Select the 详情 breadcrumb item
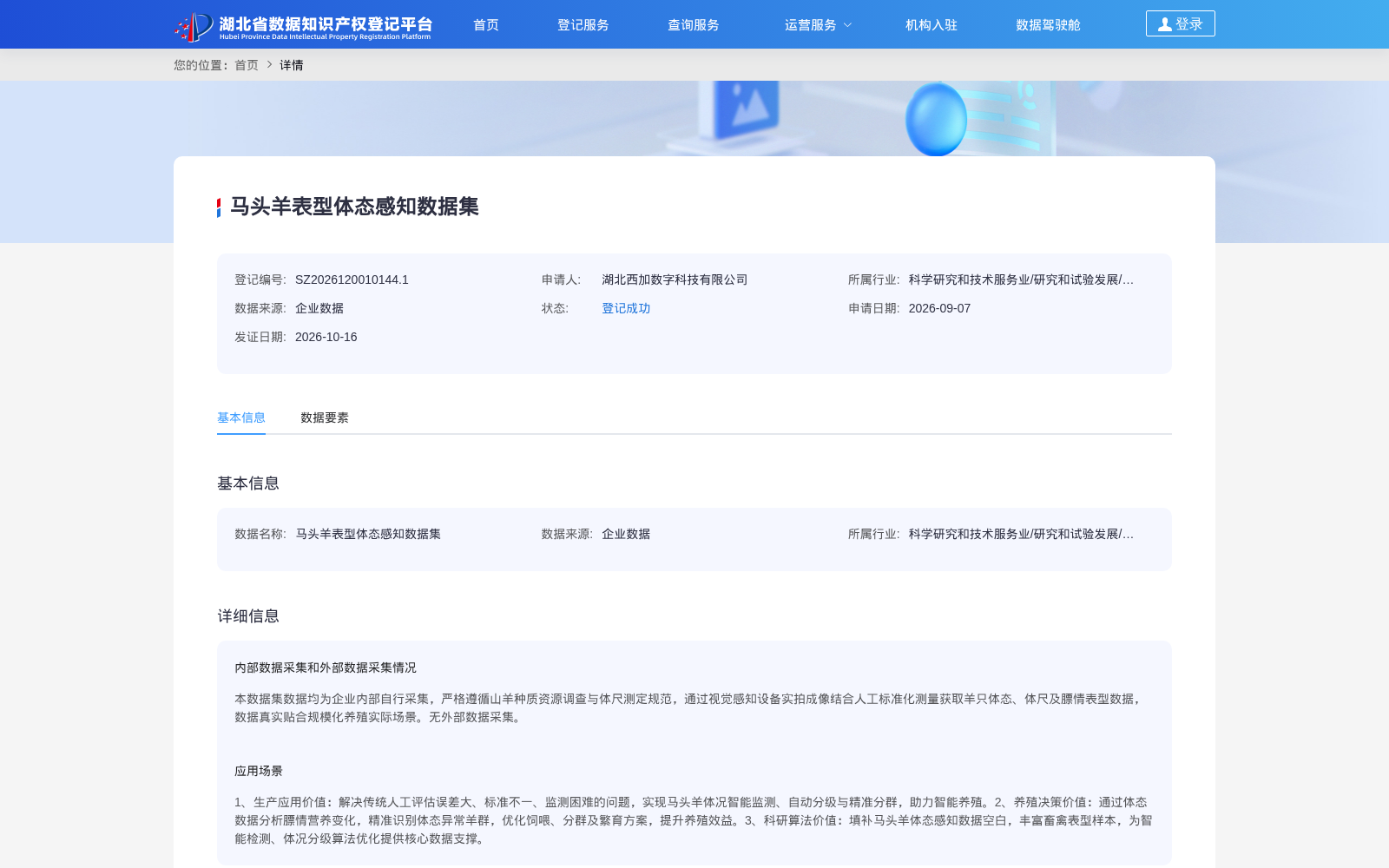The image size is (1389, 868). point(292,65)
